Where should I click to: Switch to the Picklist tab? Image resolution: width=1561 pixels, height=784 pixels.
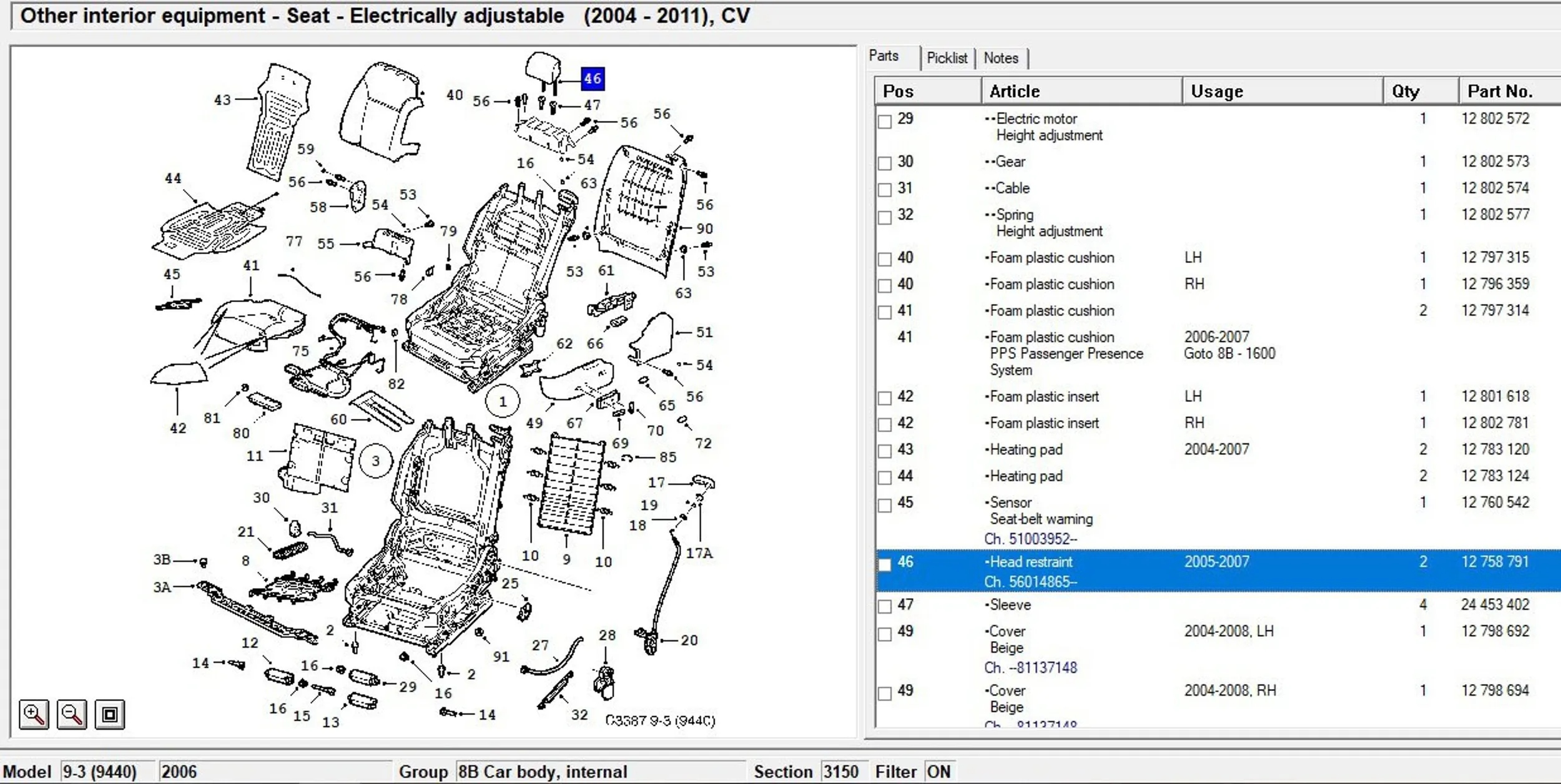947,58
